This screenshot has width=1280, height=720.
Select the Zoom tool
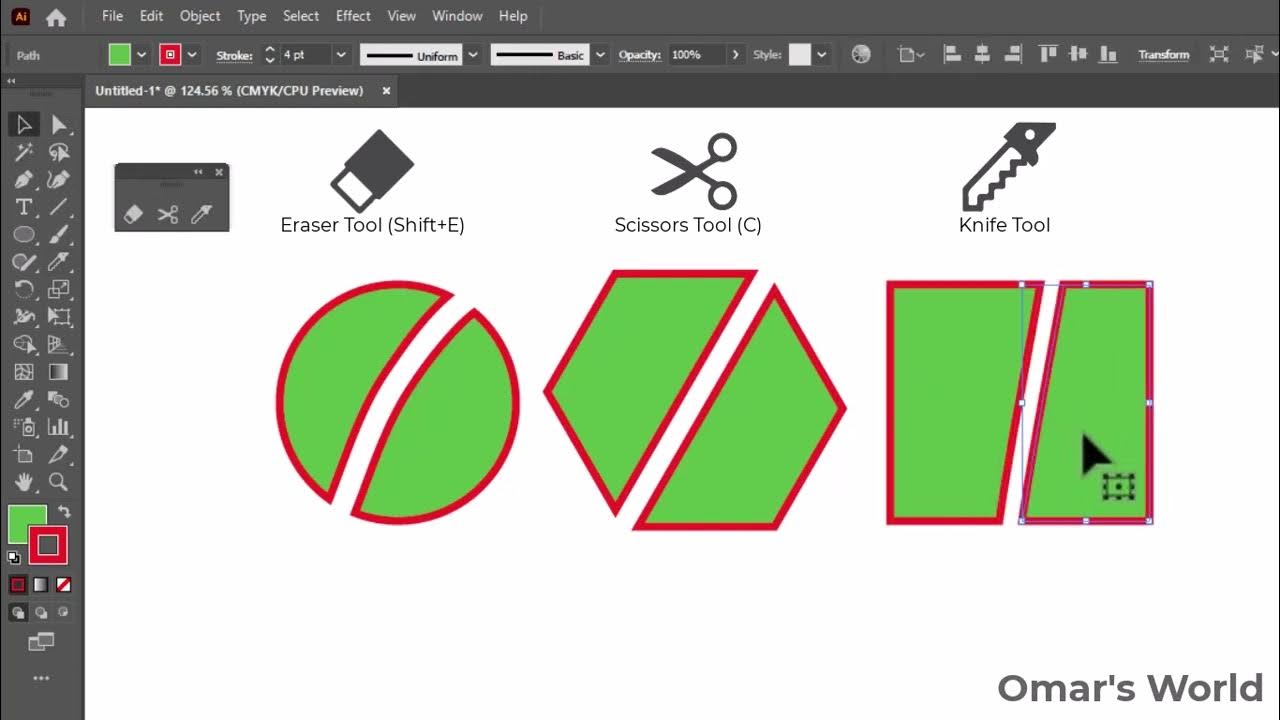tap(59, 483)
